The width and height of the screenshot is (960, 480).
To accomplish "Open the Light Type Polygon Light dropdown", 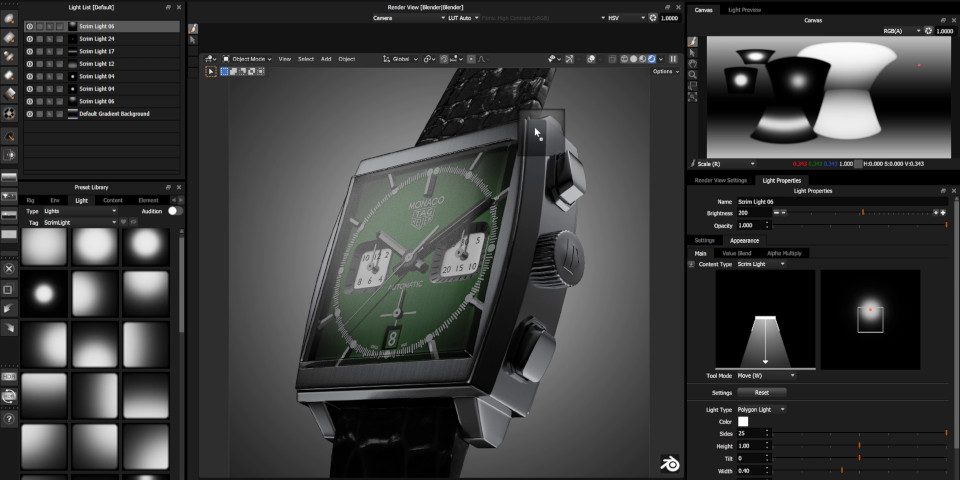I will pyautogui.click(x=761, y=409).
